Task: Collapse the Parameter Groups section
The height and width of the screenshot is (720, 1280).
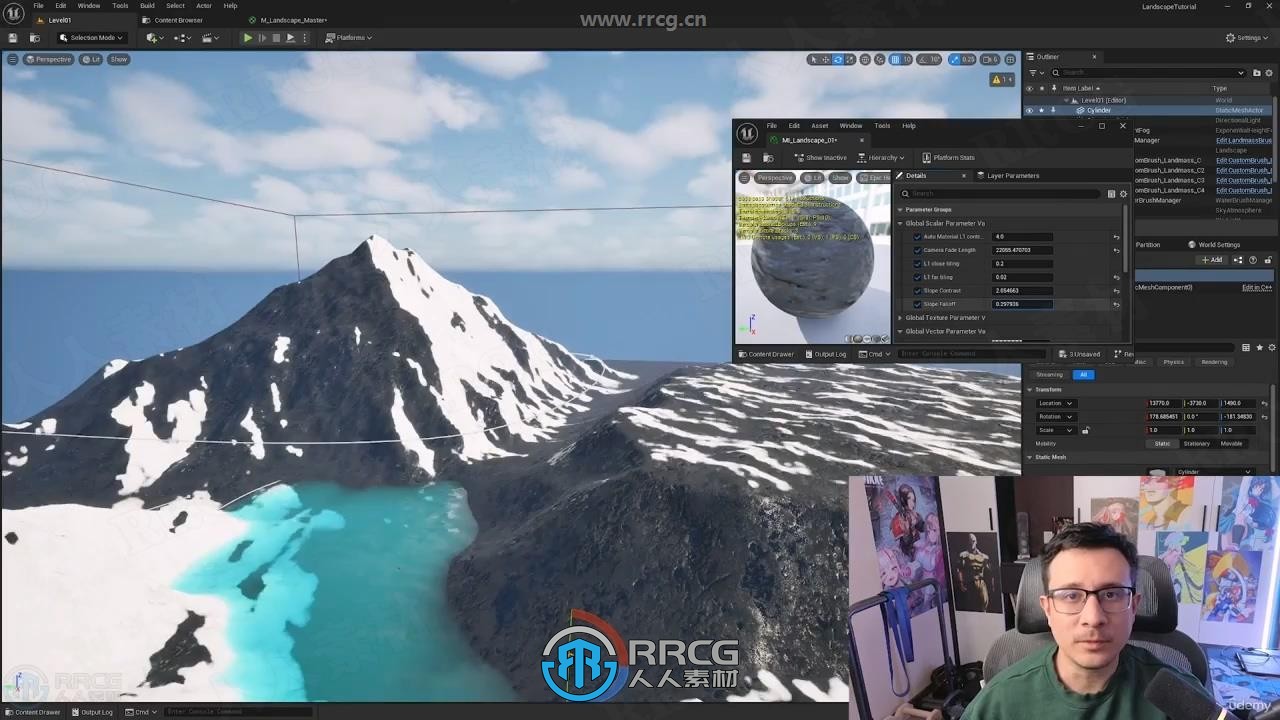Action: point(899,210)
